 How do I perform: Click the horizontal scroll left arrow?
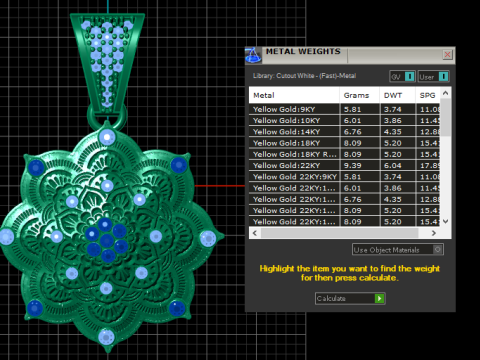tap(255, 233)
